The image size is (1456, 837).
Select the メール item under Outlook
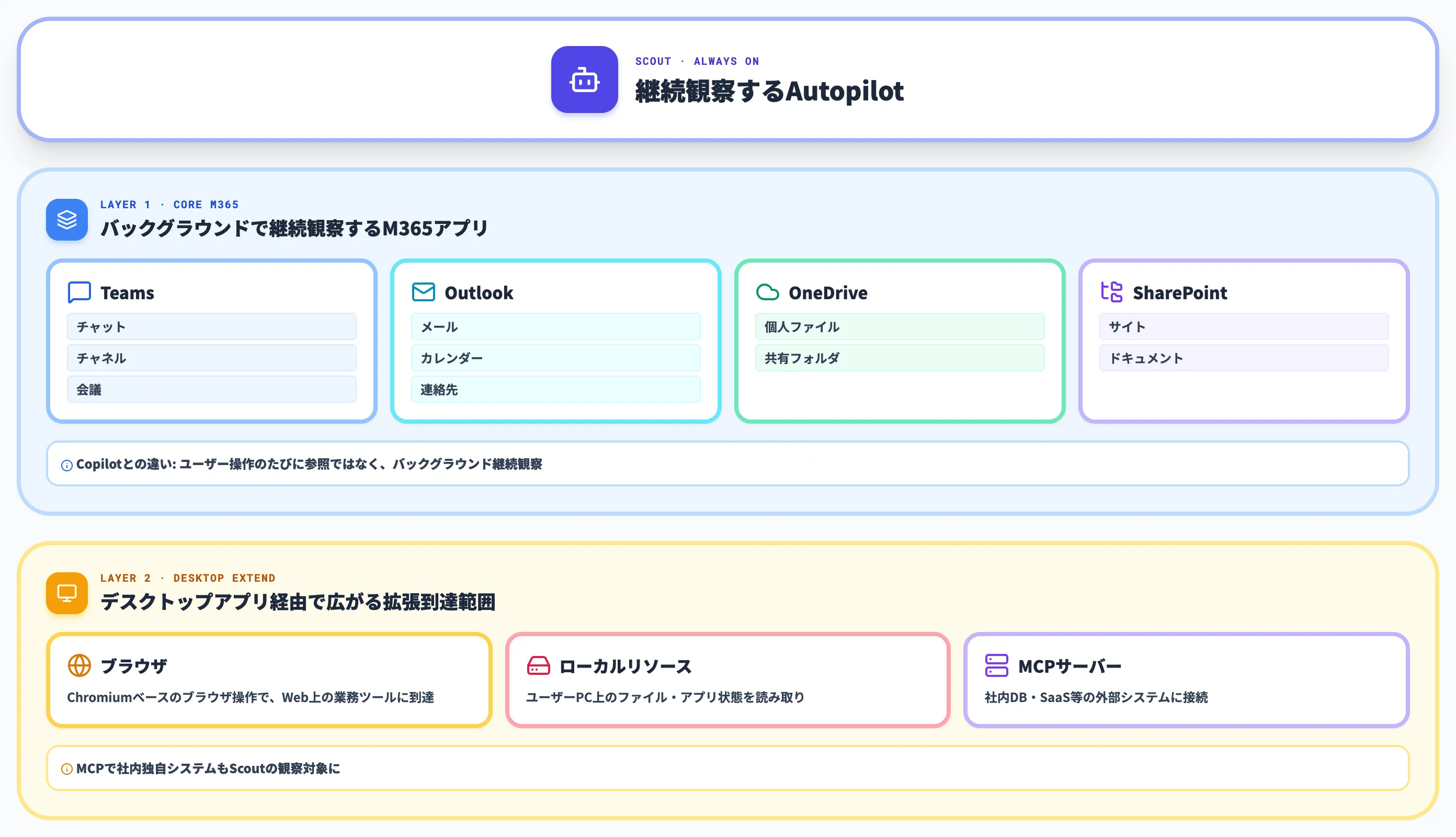tap(555, 326)
